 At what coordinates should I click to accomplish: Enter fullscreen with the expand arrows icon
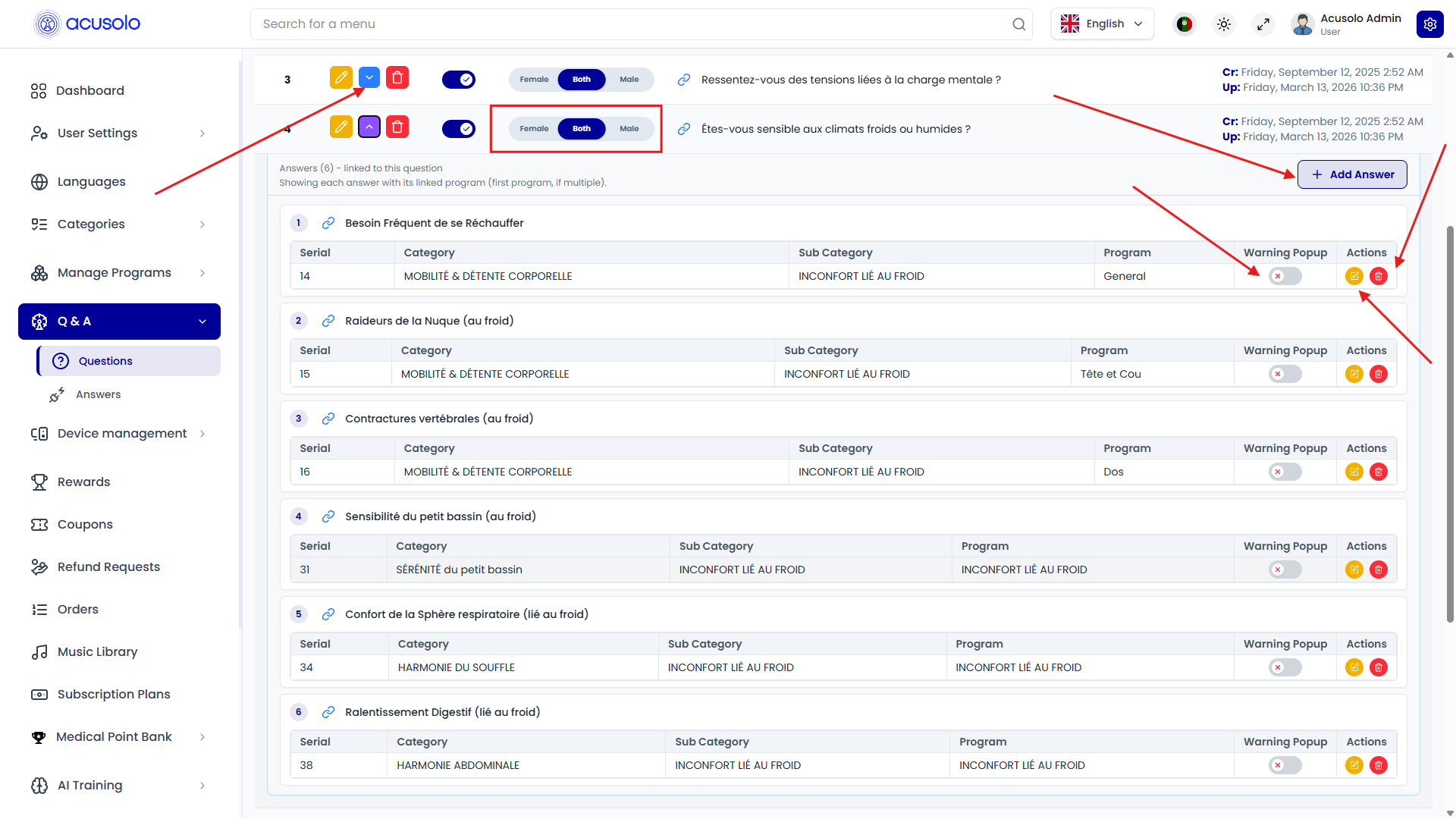tap(1263, 24)
